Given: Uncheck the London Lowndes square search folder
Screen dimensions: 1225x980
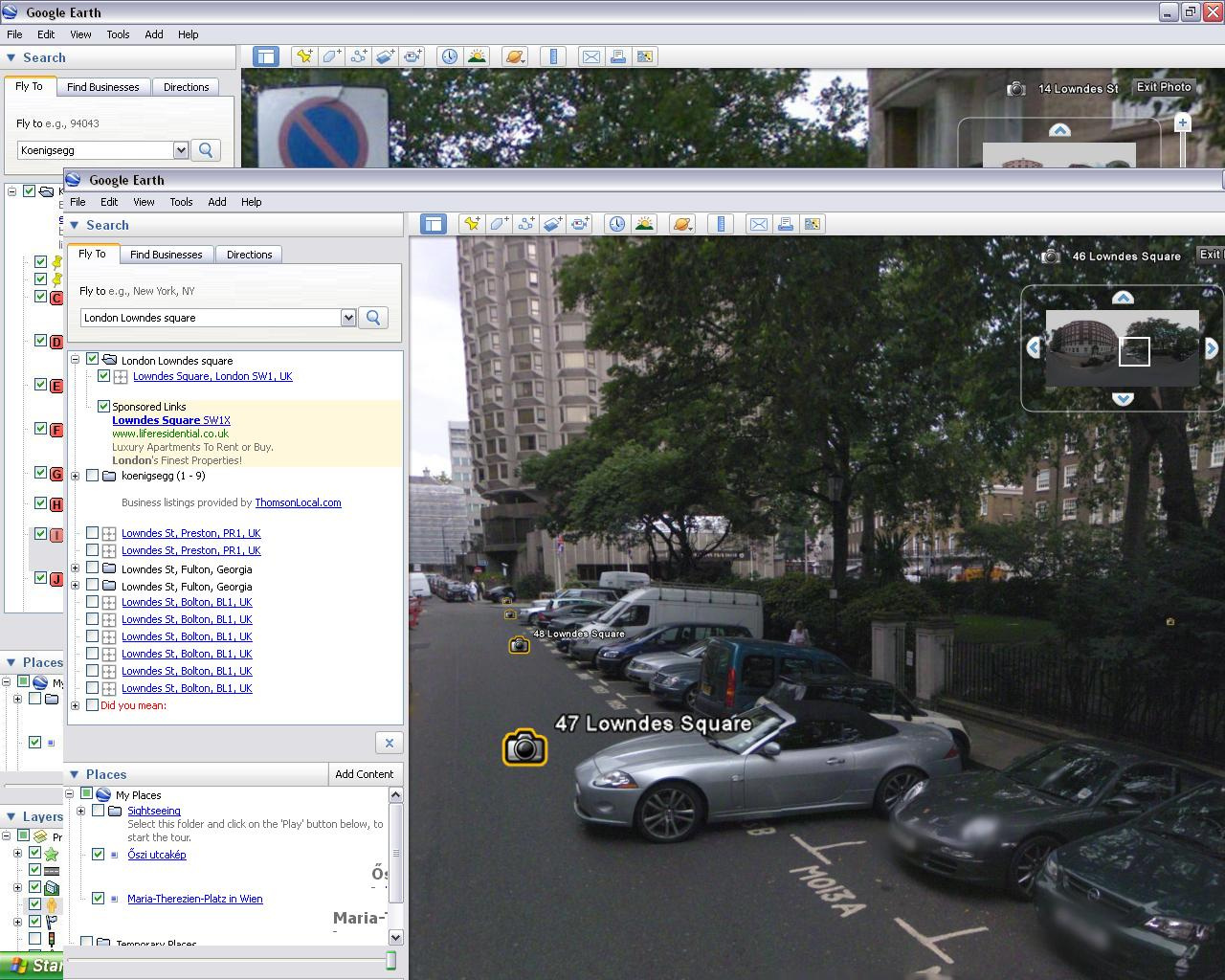Looking at the screenshot, I should click(x=92, y=360).
